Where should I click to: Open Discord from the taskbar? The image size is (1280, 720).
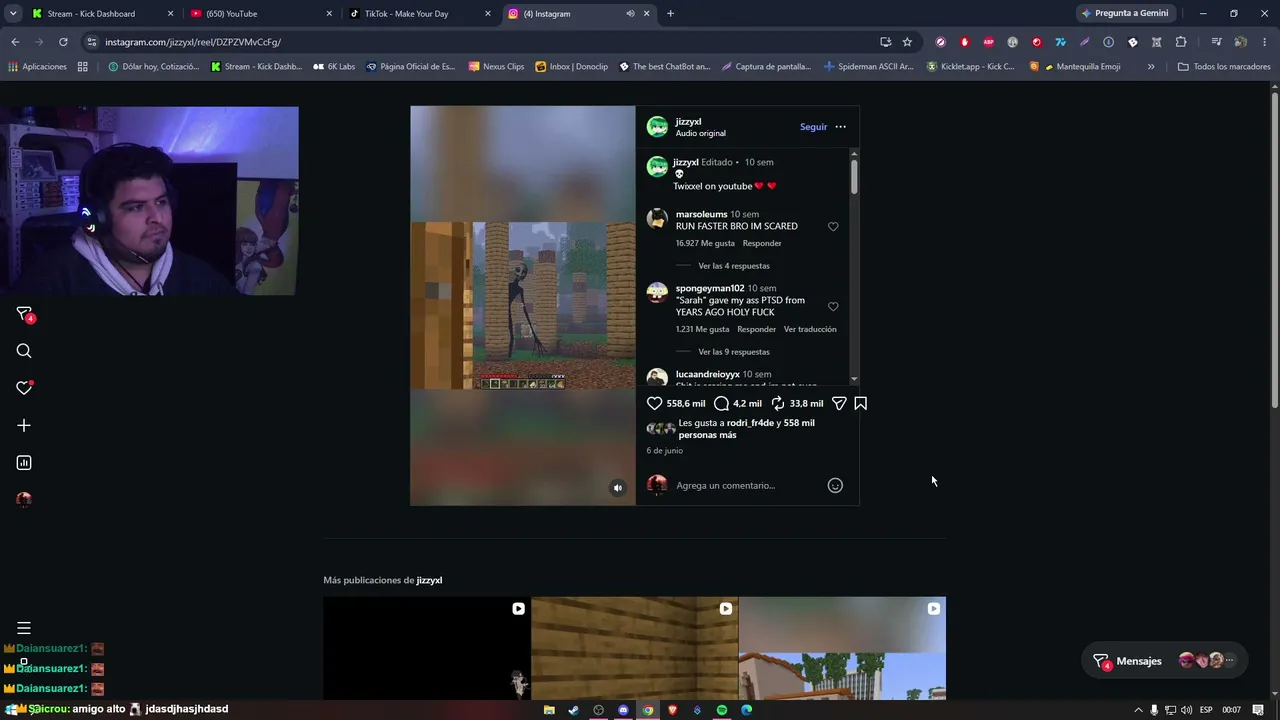(623, 710)
